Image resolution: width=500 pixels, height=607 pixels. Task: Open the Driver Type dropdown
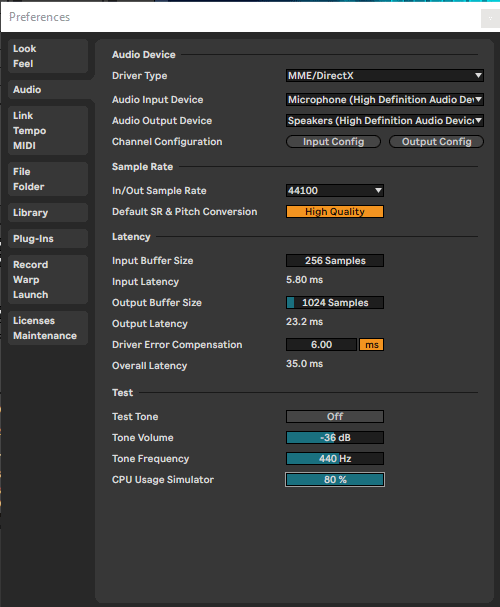point(385,75)
